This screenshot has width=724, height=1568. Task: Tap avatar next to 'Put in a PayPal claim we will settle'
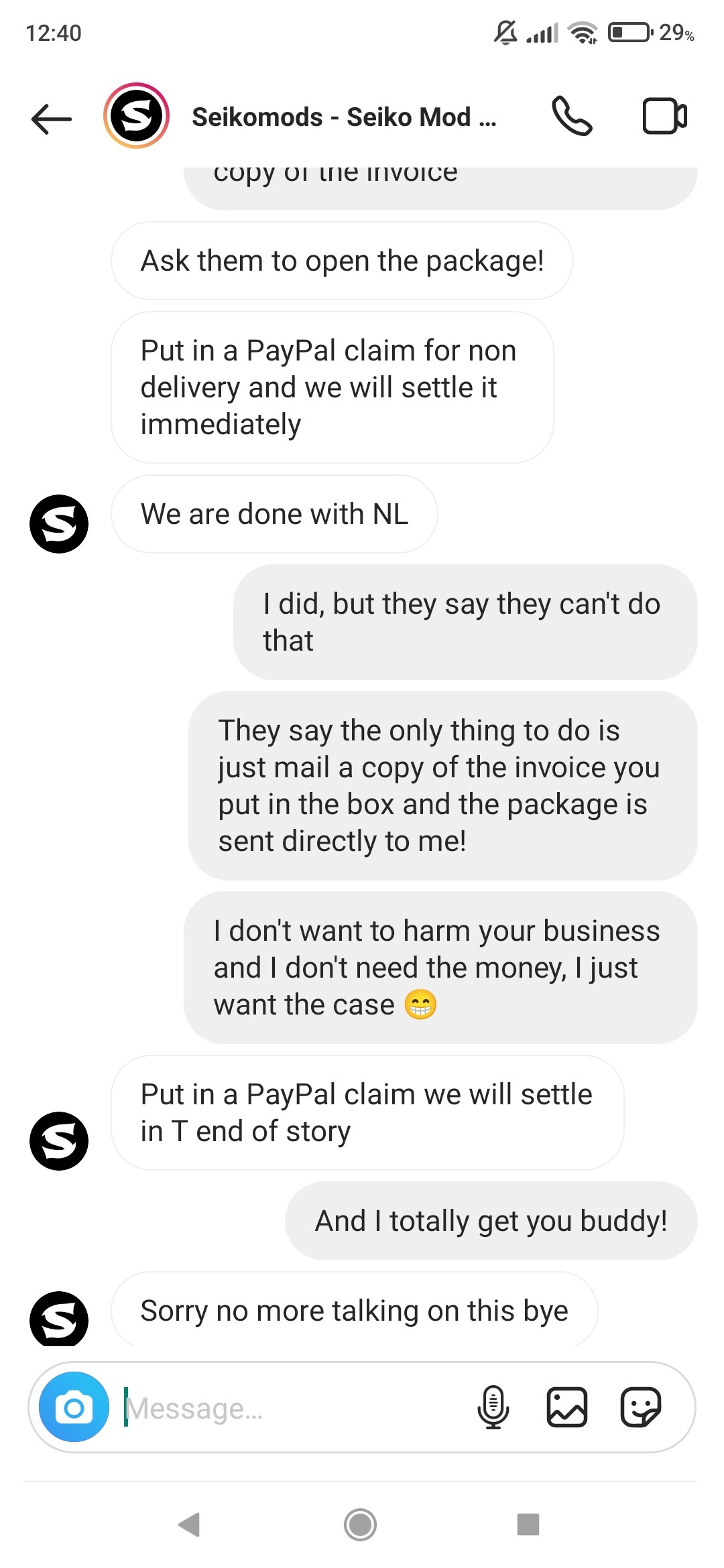pyautogui.click(x=59, y=1141)
